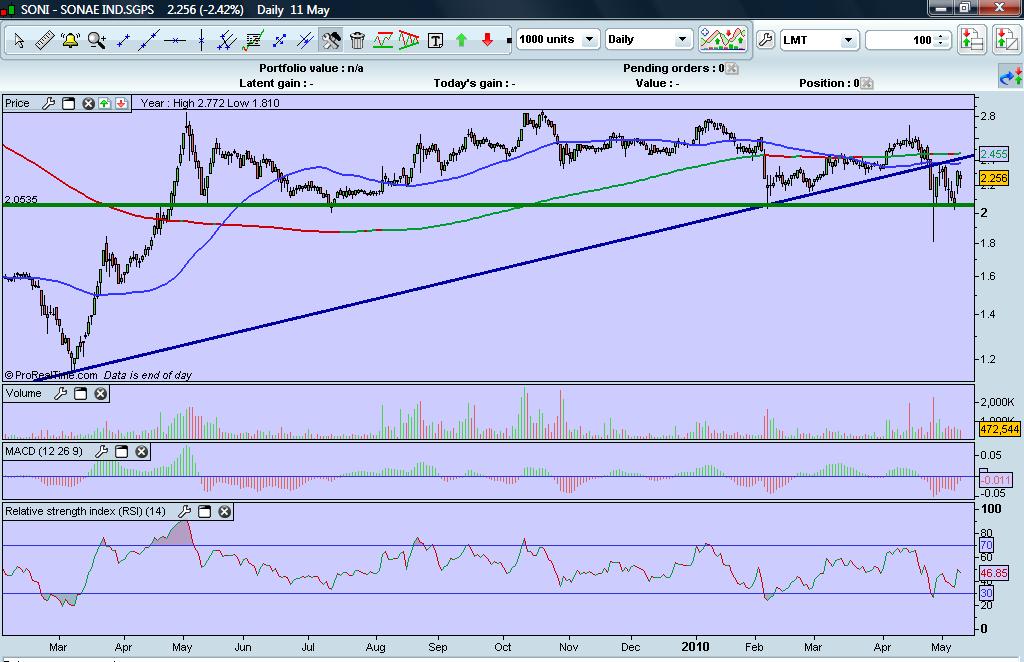This screenshot has height=662, width=1024.
Task: Open the alert bell tool
Action: click(70, 40)
